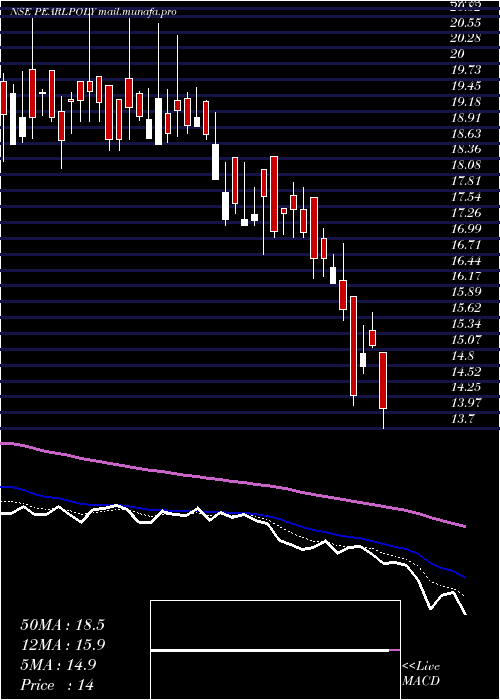Click the pink 50MA moving average line
This screenshot has height=700, width=500.
pos(232,482)
